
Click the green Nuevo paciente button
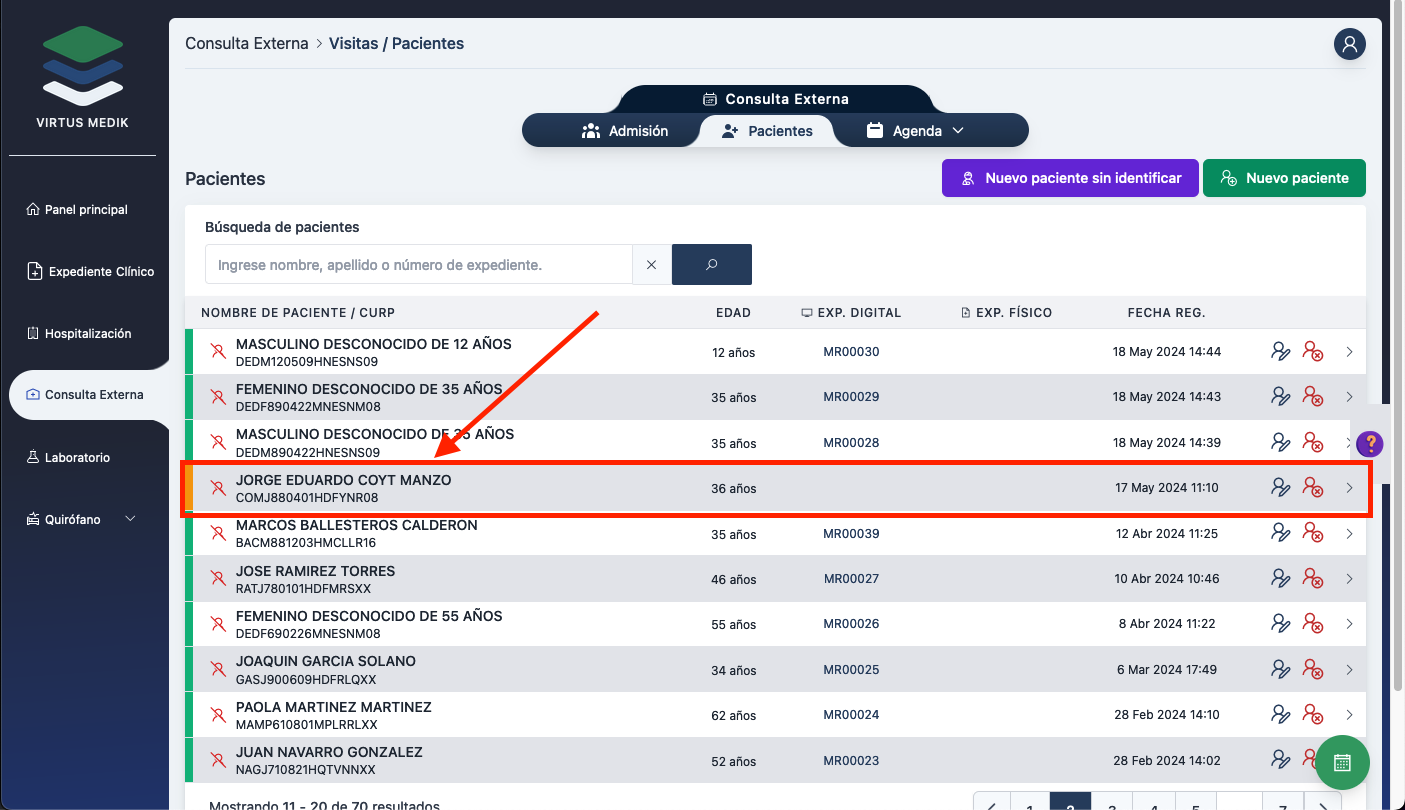click(1284, 178)
